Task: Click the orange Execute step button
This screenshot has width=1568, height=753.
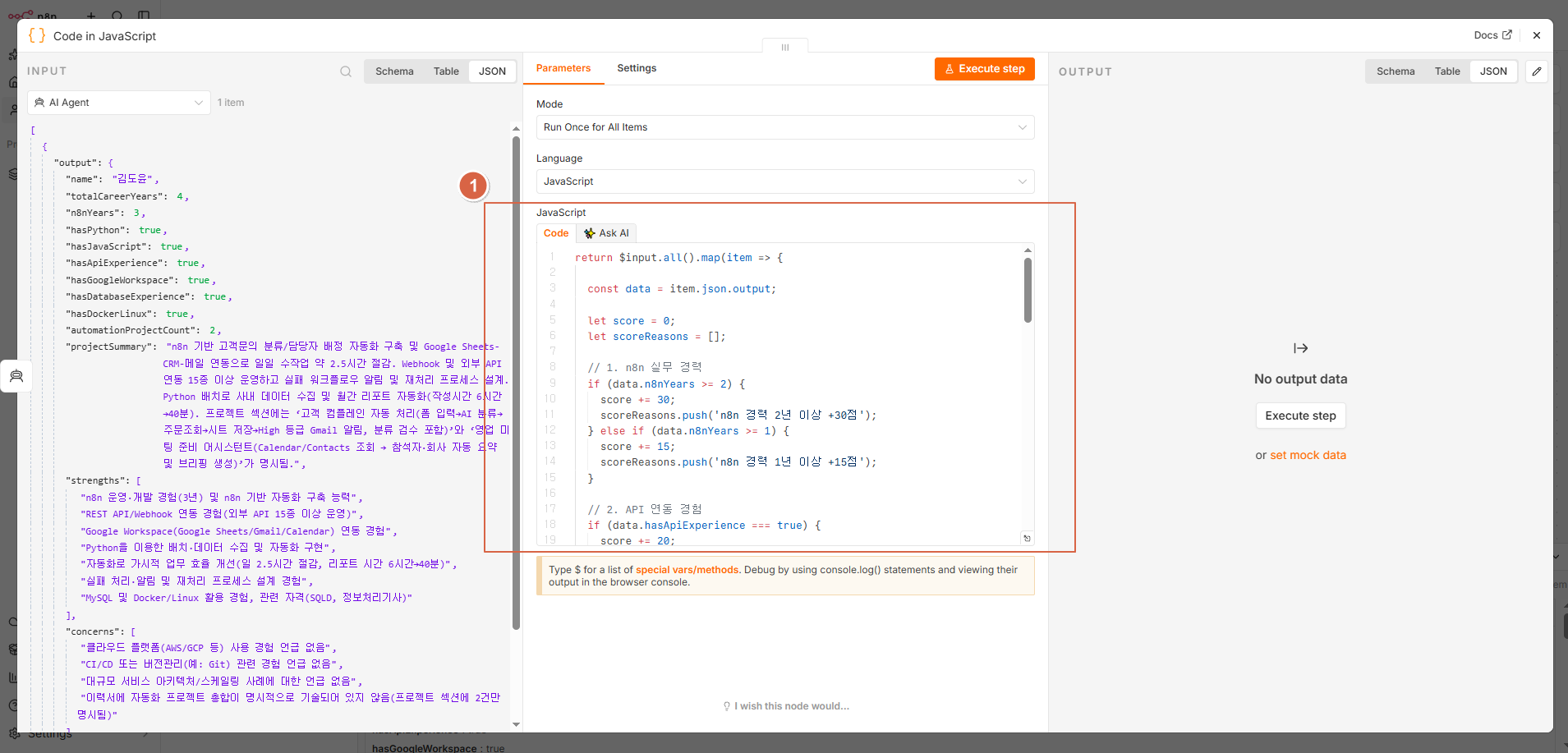Action: (x=984, y=69)
